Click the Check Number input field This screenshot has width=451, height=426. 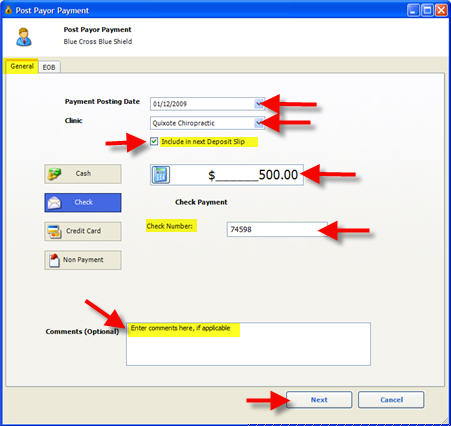[277, 229]
